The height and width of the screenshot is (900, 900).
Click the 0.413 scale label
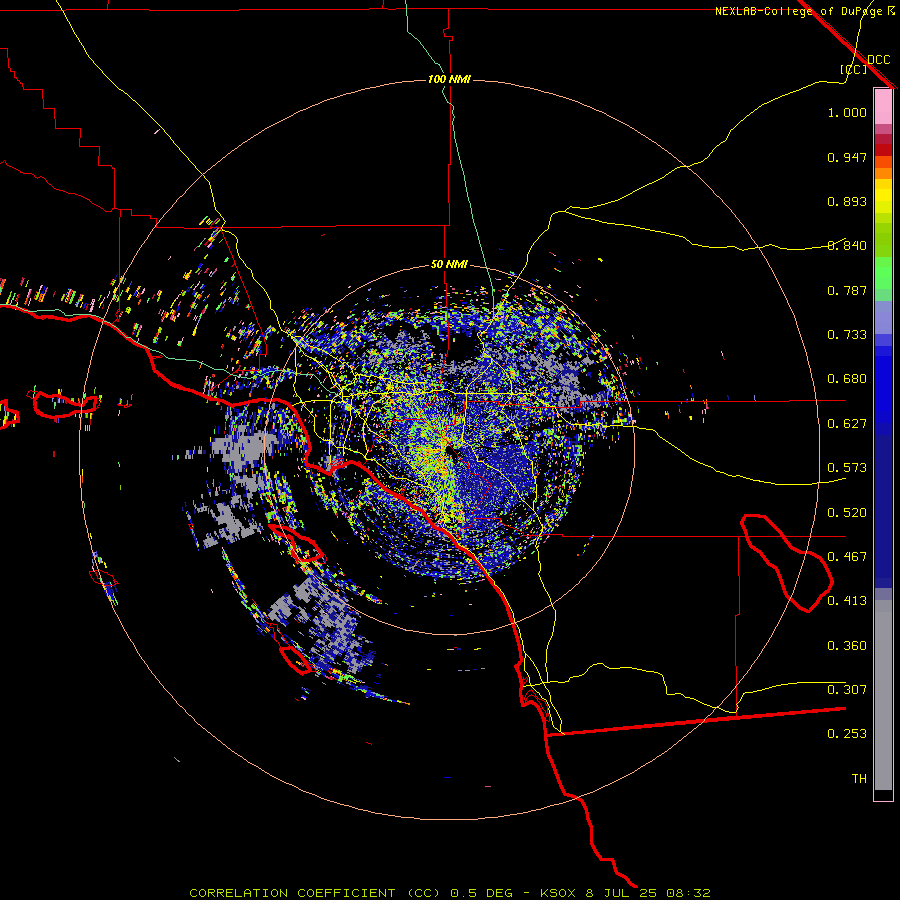(847, 601)
